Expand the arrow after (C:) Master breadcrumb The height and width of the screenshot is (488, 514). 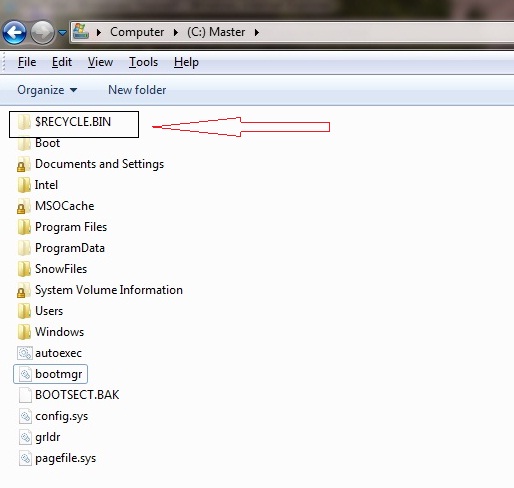click(x=256, y=32)
